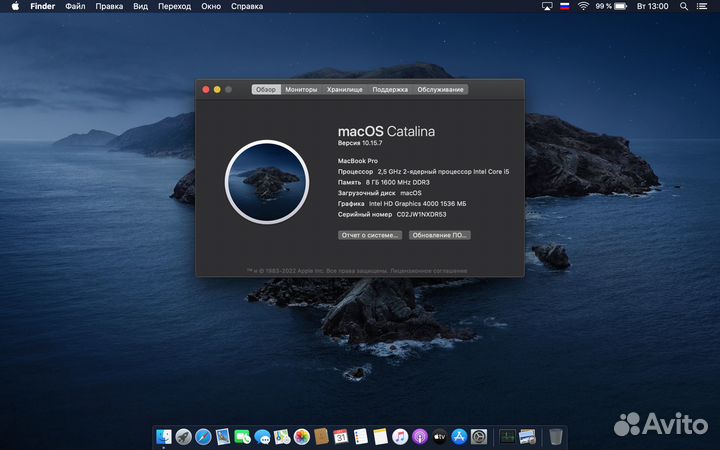Click the macOS Catalina round logo image
The height and width of the screenshot is (450, 720).
coord(267,182)
